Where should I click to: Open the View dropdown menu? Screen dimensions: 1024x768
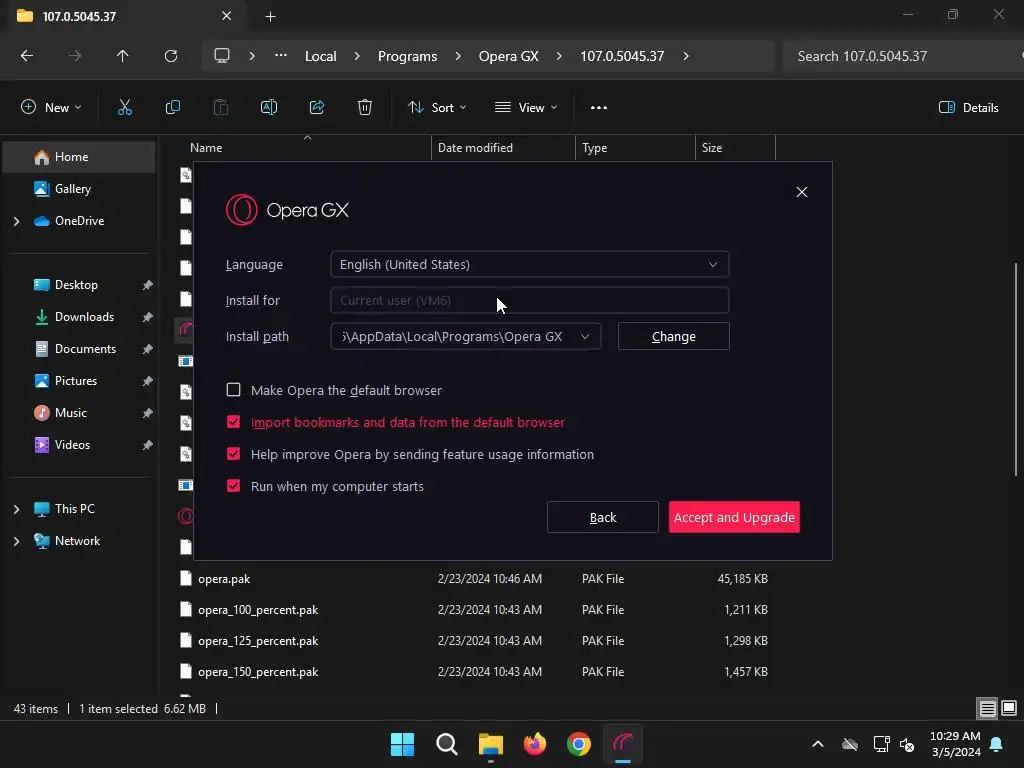526,108
